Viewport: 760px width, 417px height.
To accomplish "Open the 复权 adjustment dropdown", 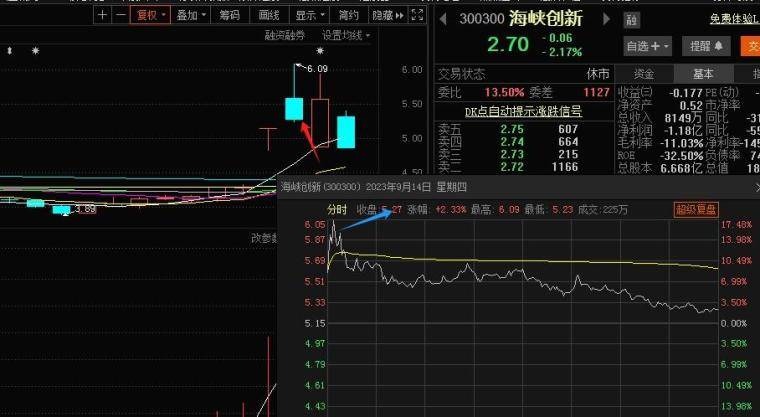I will tap(150, 16).
